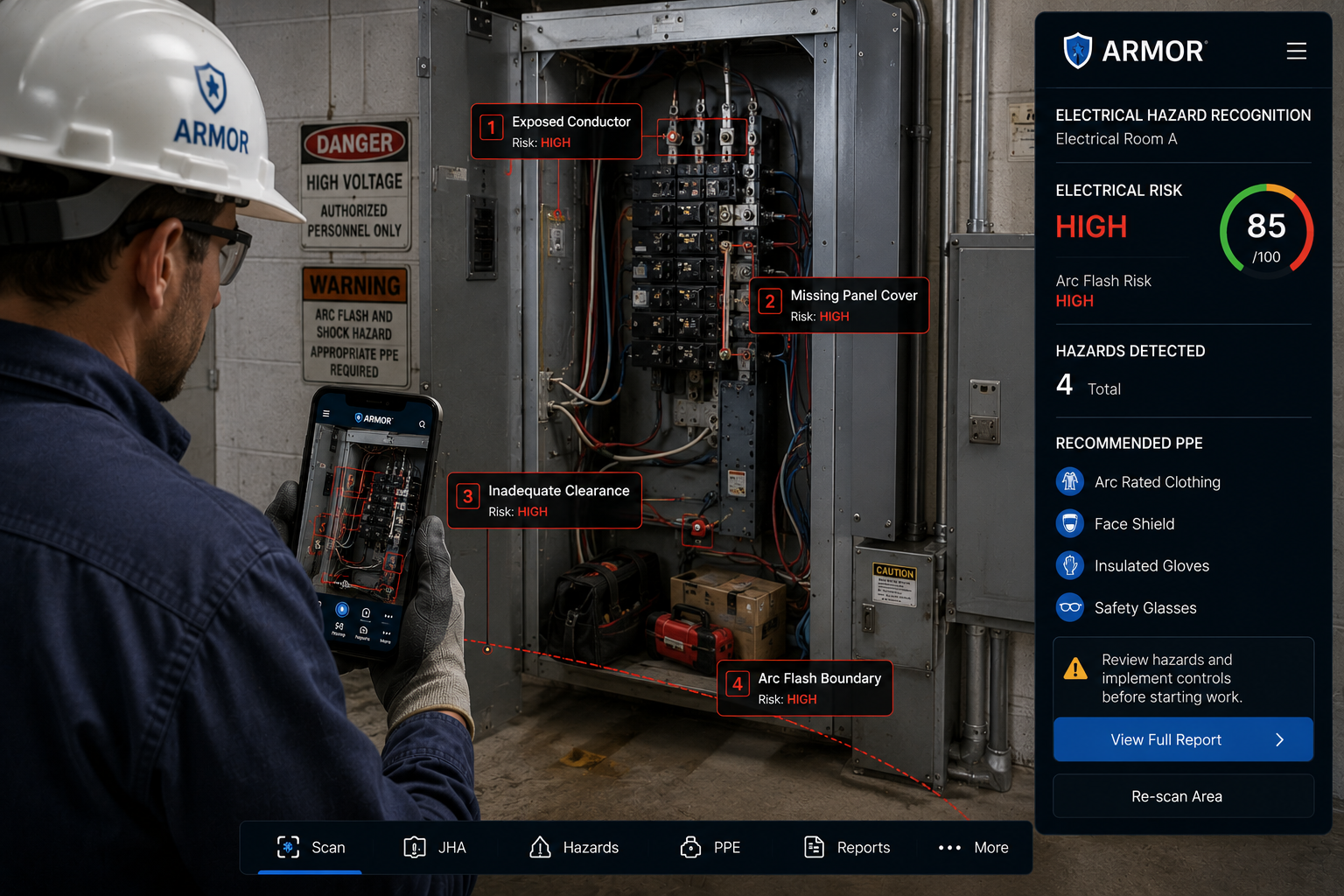Click the ARMOR wordmark in side panel
This screenshot has width=1344, height=896.
coord(1154,52)
